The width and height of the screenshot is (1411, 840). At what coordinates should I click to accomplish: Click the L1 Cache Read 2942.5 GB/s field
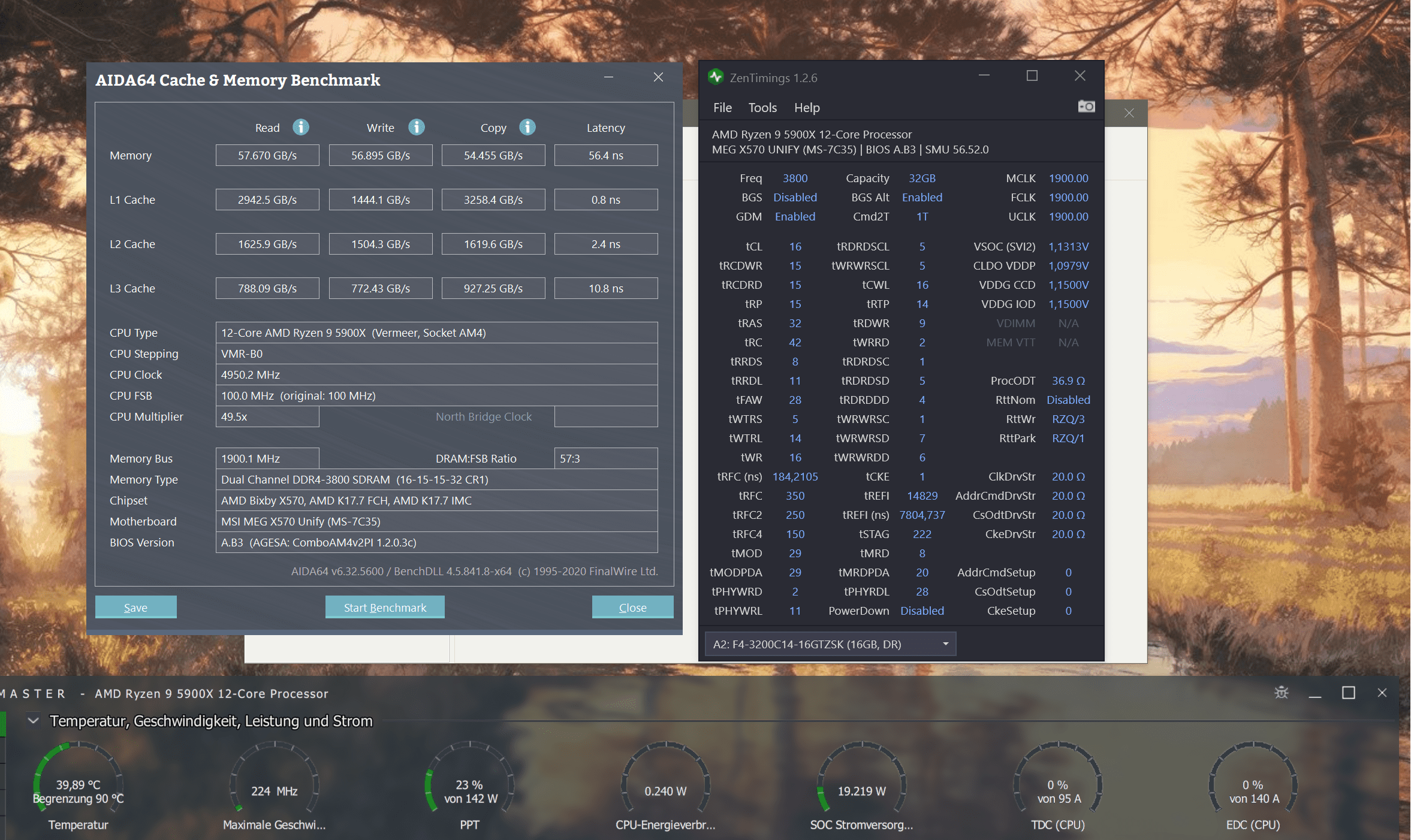click(267, 200)
